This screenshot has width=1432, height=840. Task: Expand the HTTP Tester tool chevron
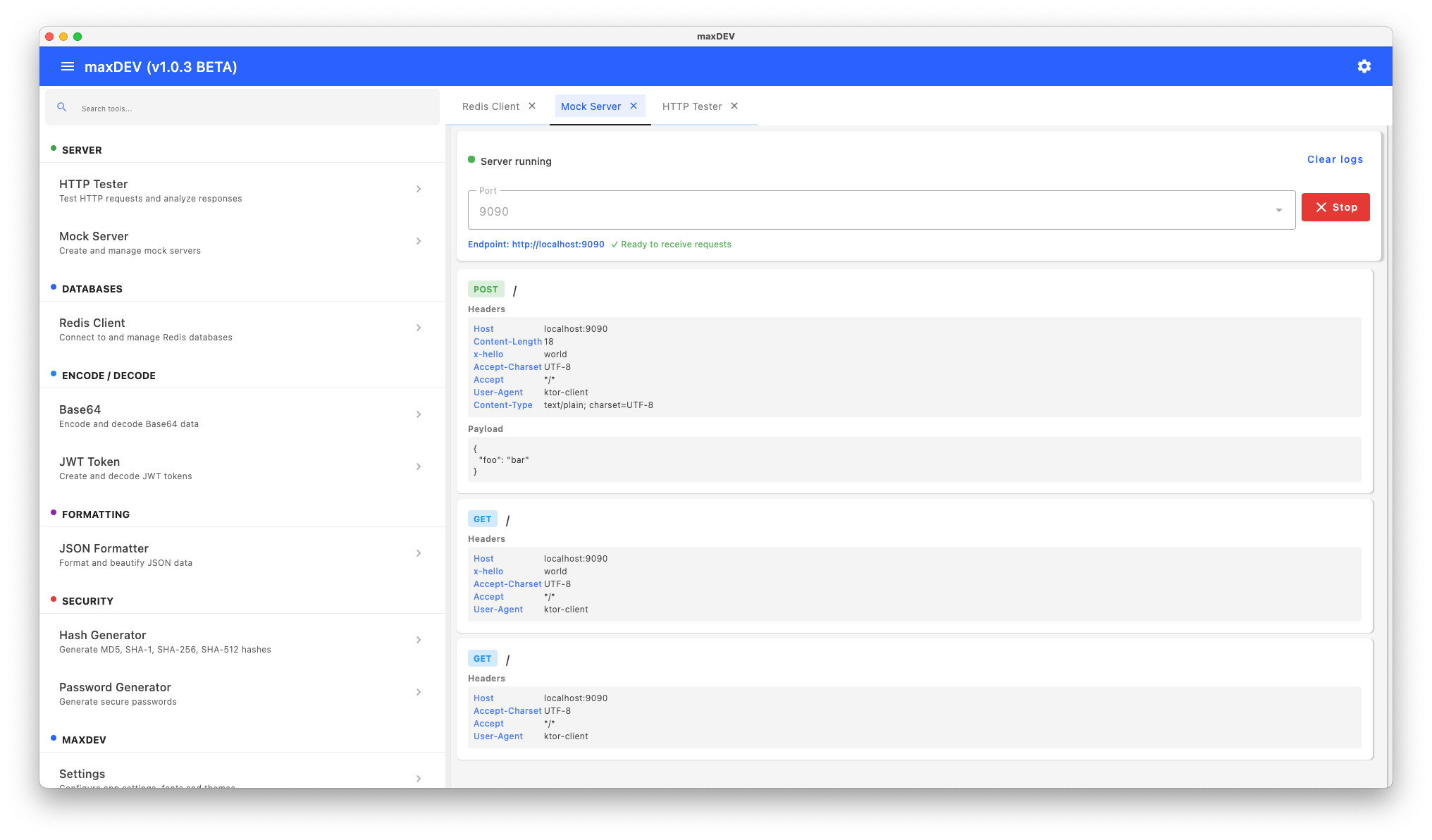pyautogui.click(x=419, y=189)
